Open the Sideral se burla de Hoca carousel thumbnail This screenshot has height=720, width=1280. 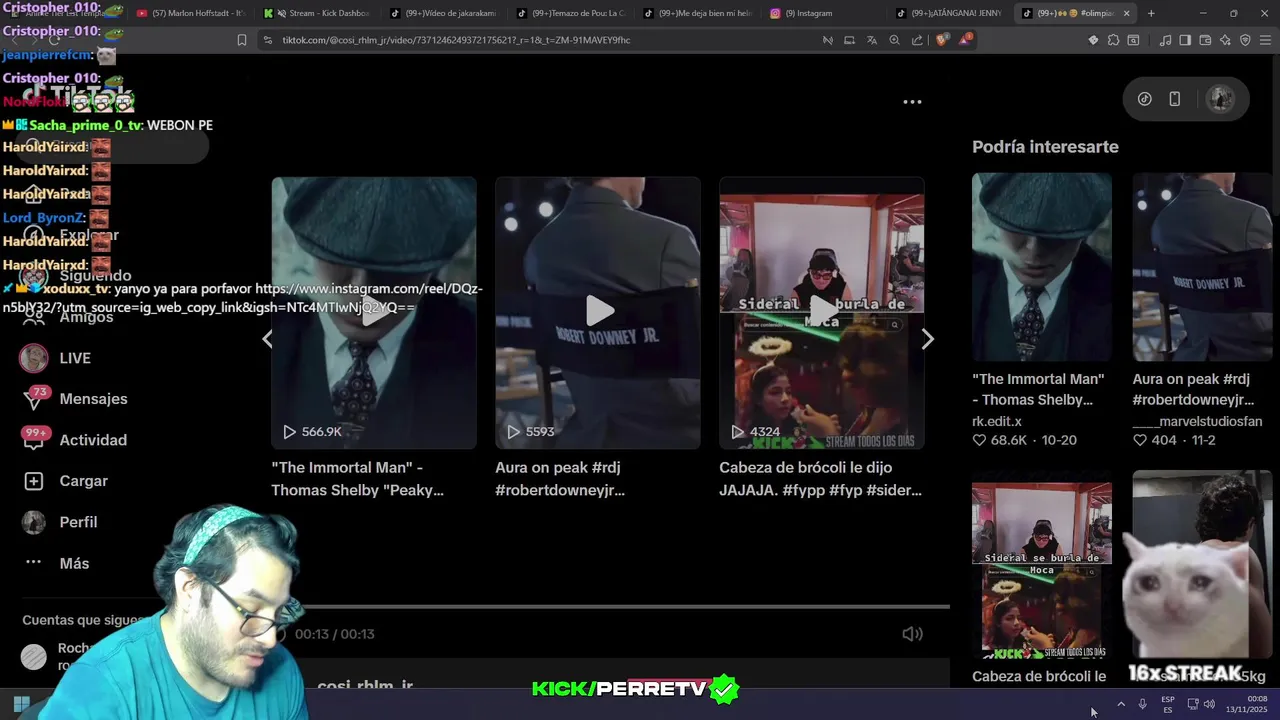(x=822, y=312)
